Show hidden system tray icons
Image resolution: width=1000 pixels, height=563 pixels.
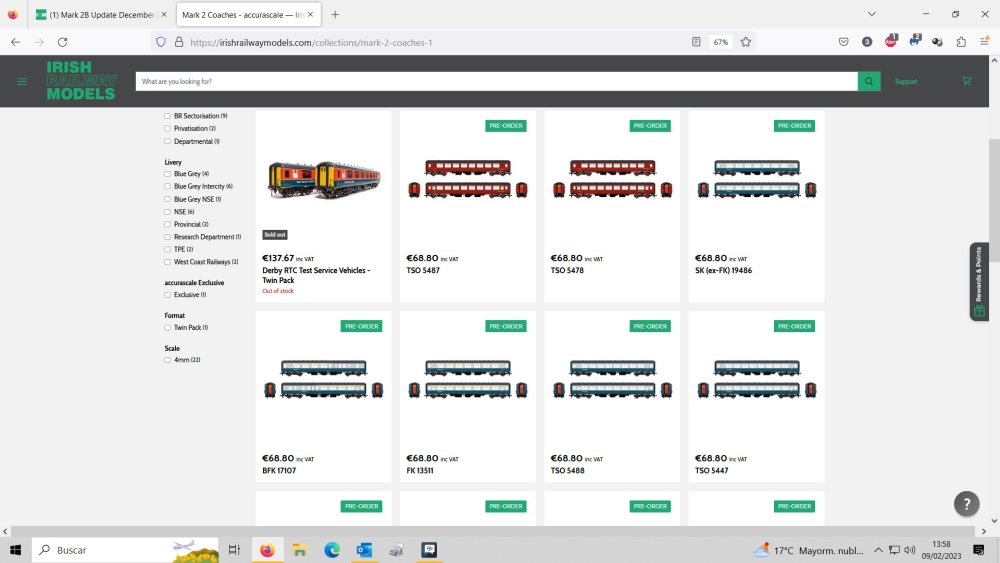point(878,550)
